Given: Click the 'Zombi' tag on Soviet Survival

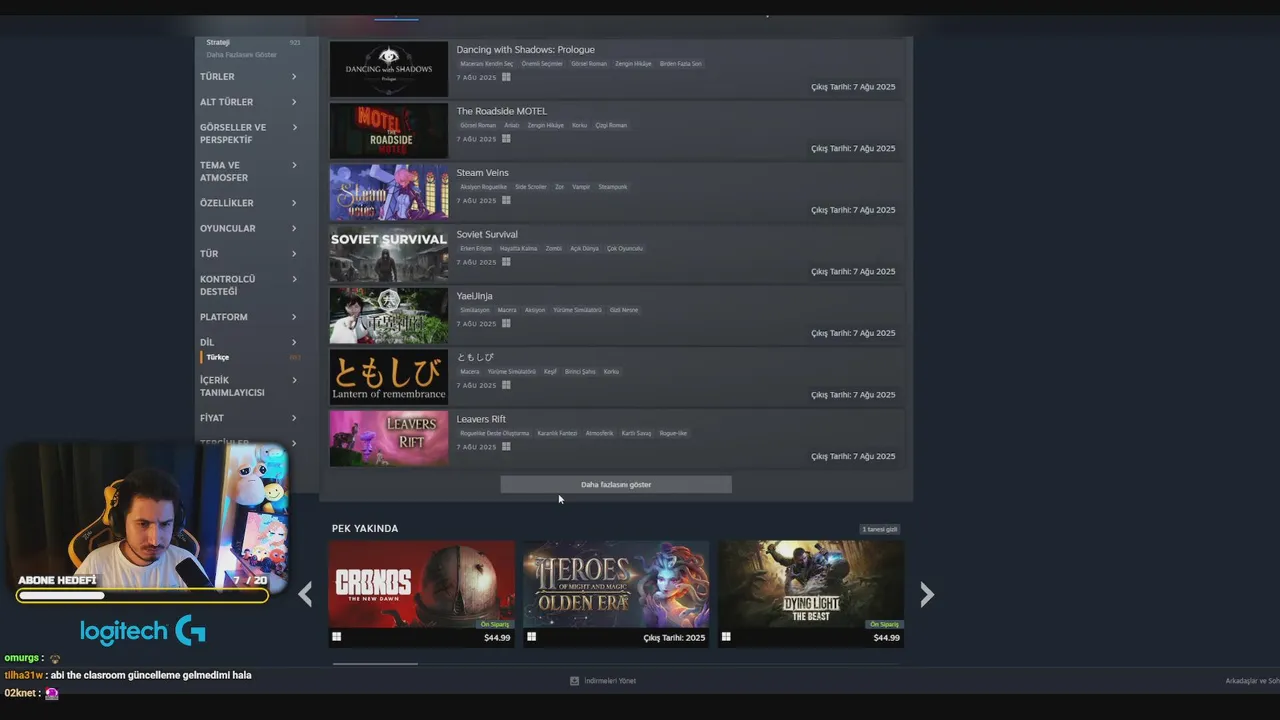Looking at the screenshot, I should [553, 248].
